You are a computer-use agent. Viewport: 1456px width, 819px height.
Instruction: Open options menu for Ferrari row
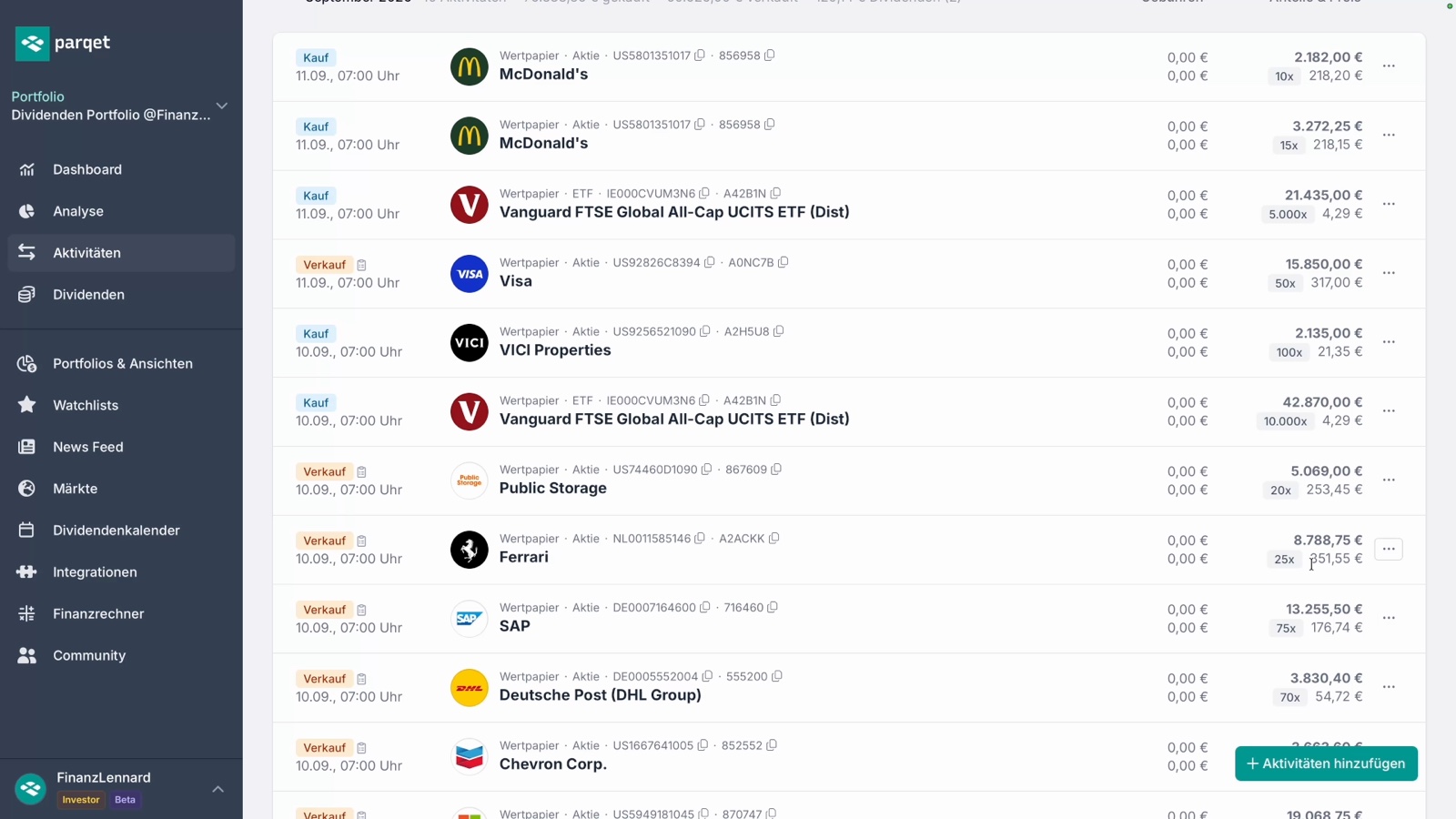(x=1389, y=549)
